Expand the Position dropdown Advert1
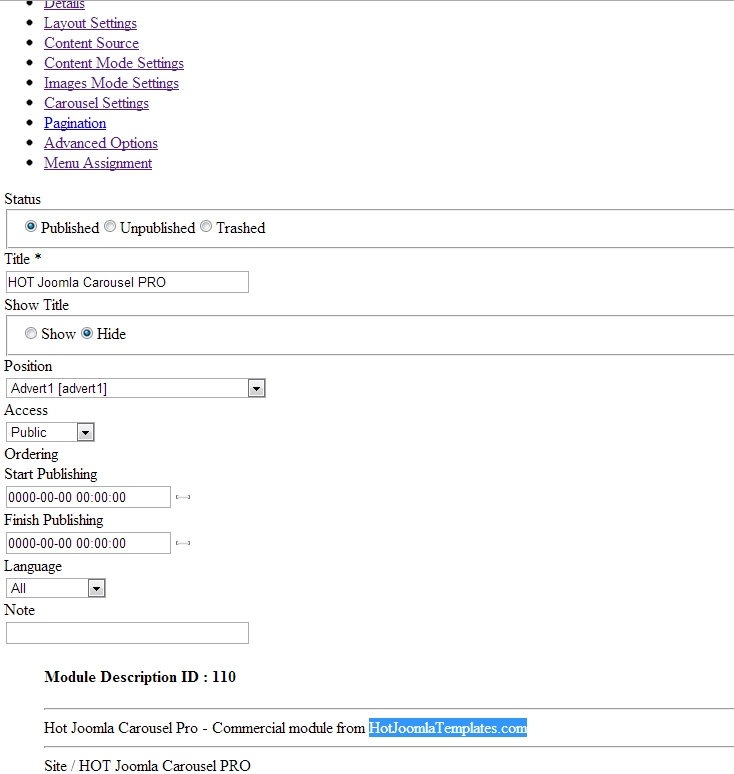This screenshot has width=734, height=774. (x=136, y=388)
